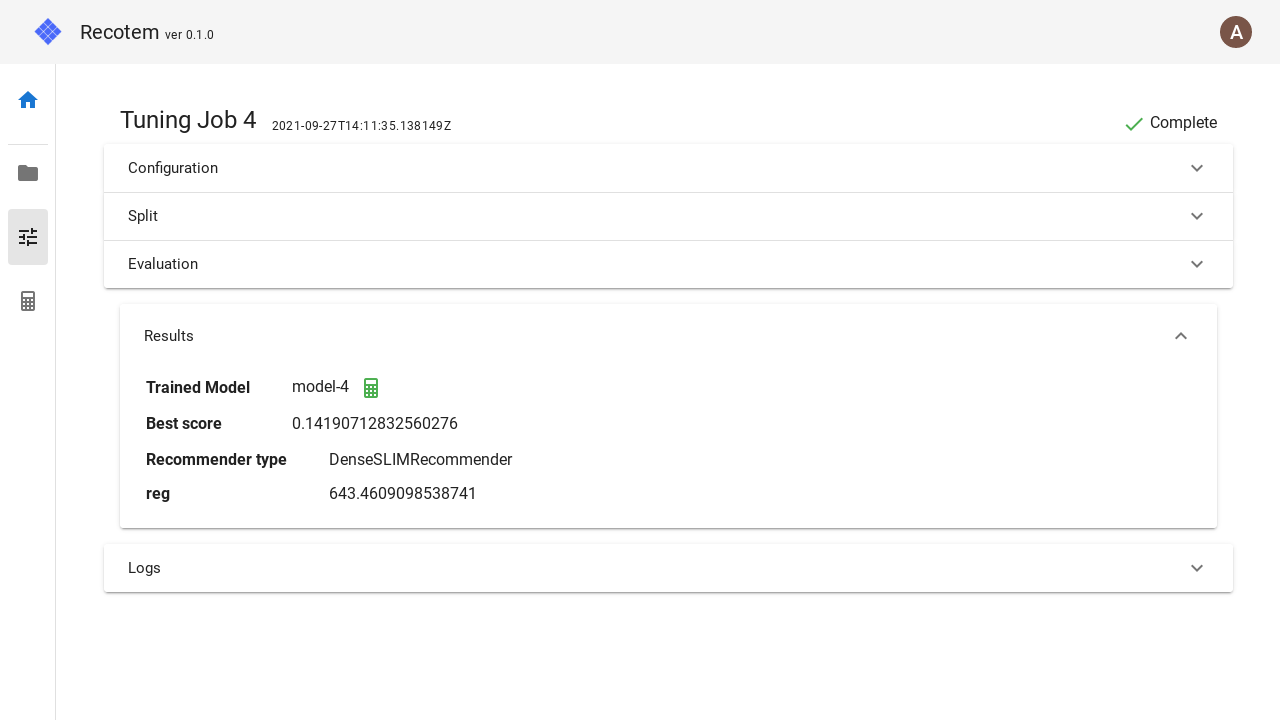This screenshot has height=720, width=1280.
Task: Expand the Logs panel chevron
Action: point(1197,568)
